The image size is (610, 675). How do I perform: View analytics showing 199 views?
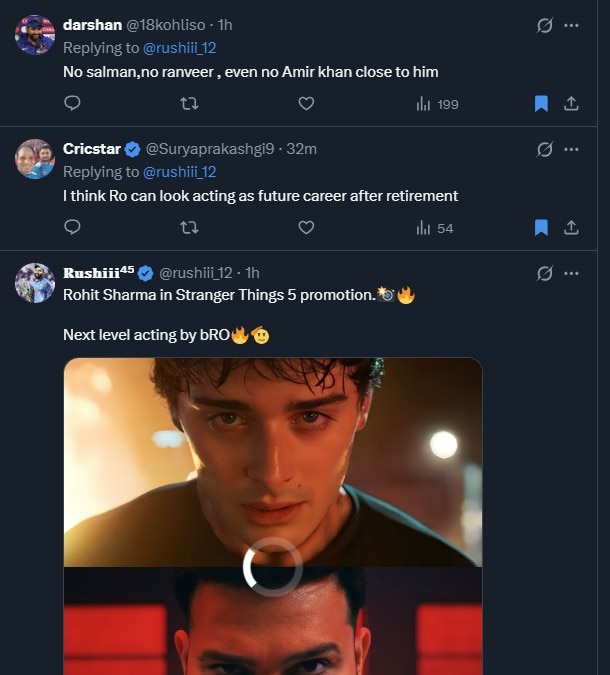(x=437, y=104)
